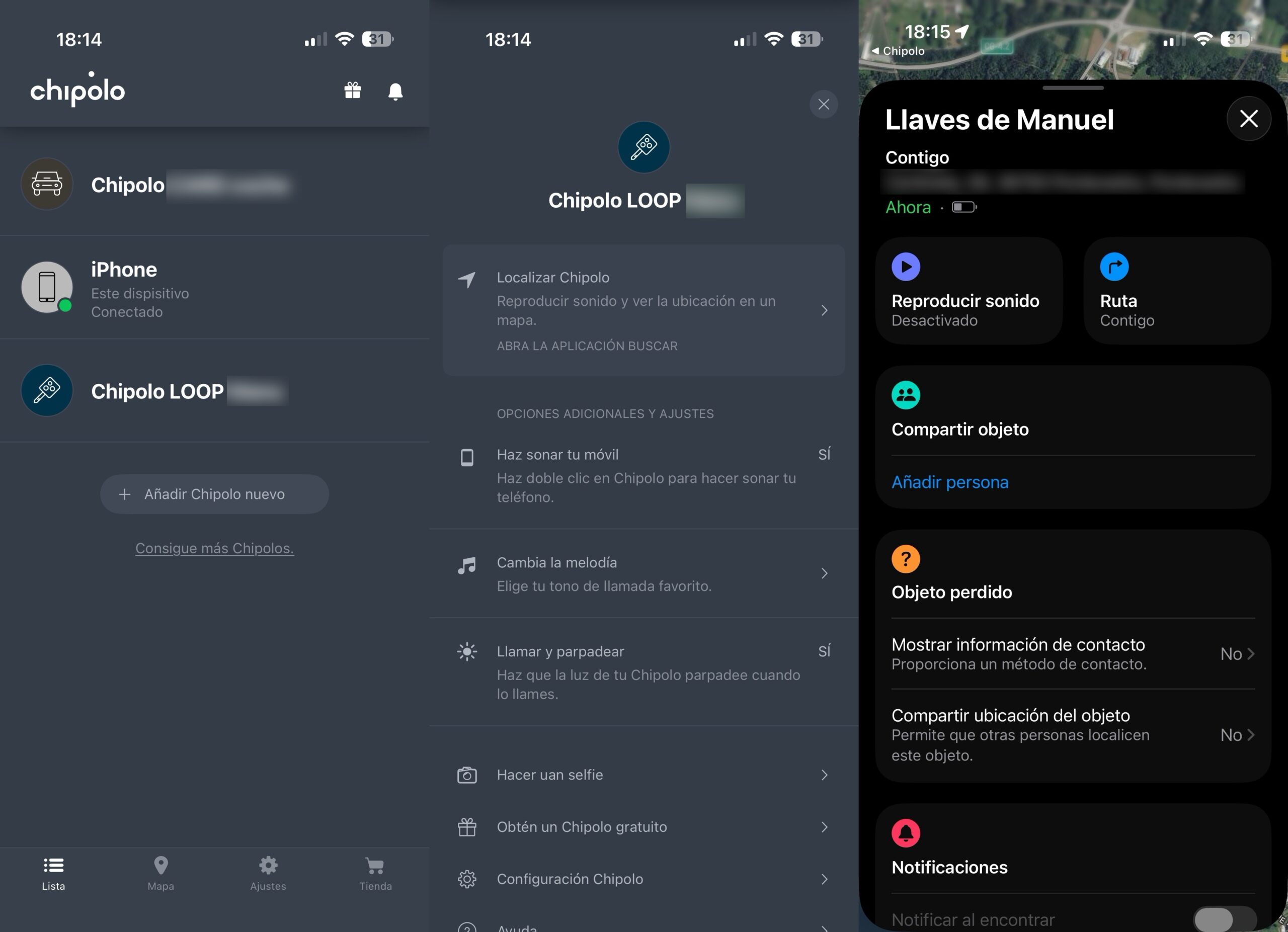Tap the music note icon for melody
1288x932 pixels.
coord(467,565)
